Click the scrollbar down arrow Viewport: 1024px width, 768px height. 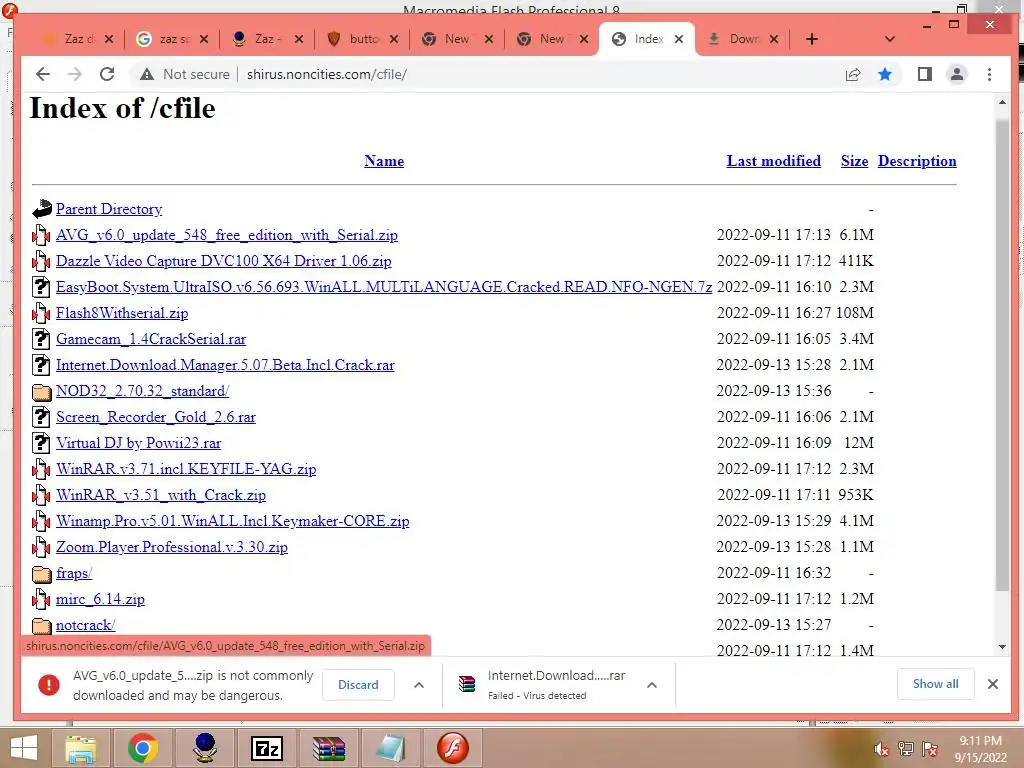1002,647
